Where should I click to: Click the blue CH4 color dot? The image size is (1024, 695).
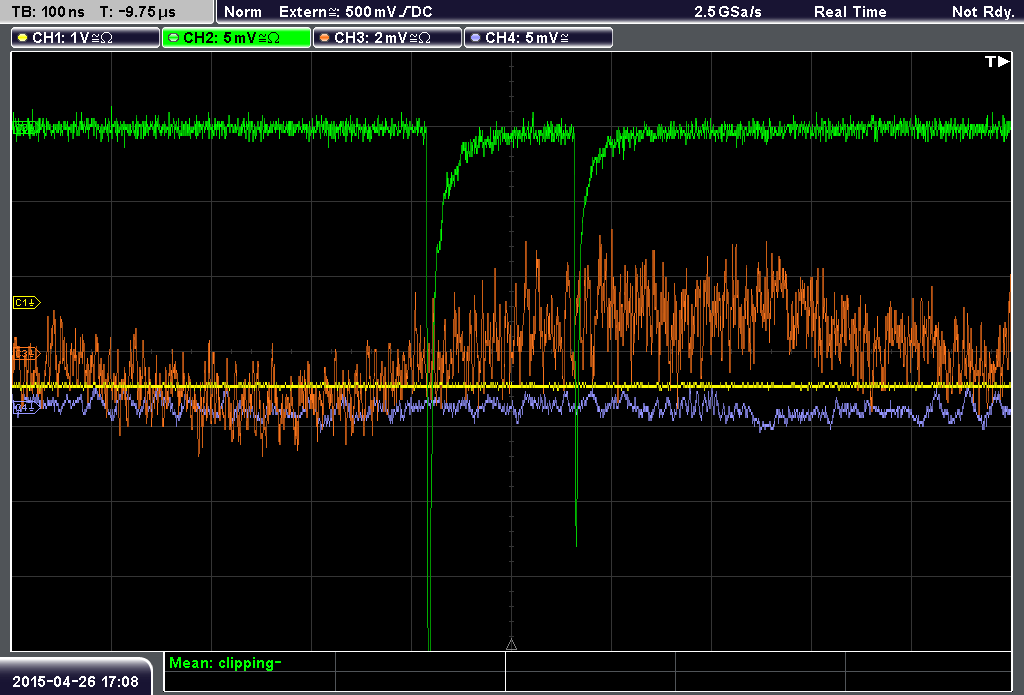point(475,38)
